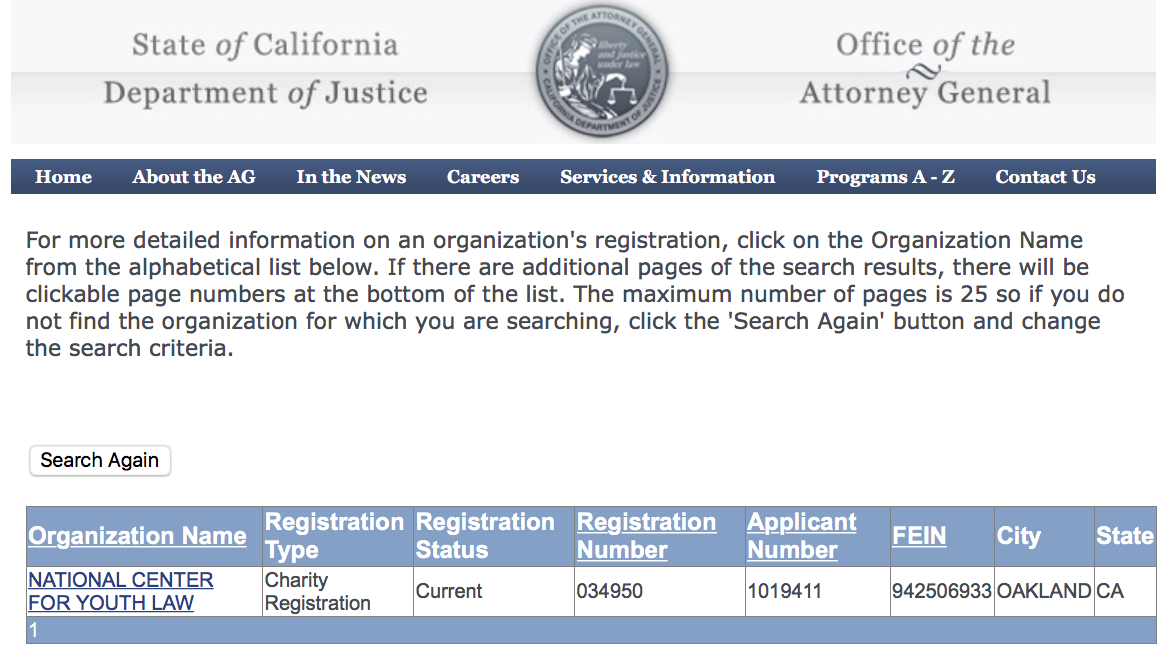This screenshot has width=1176, height=663.
Task: Open the About the AG menu
Action: pyautogui.click(x=194, y=177)
